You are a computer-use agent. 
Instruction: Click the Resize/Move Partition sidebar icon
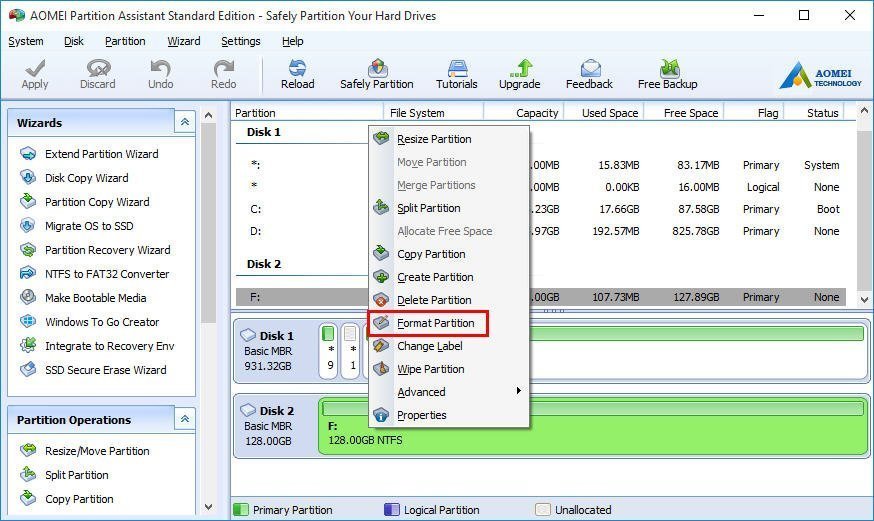tap(28, 450)
